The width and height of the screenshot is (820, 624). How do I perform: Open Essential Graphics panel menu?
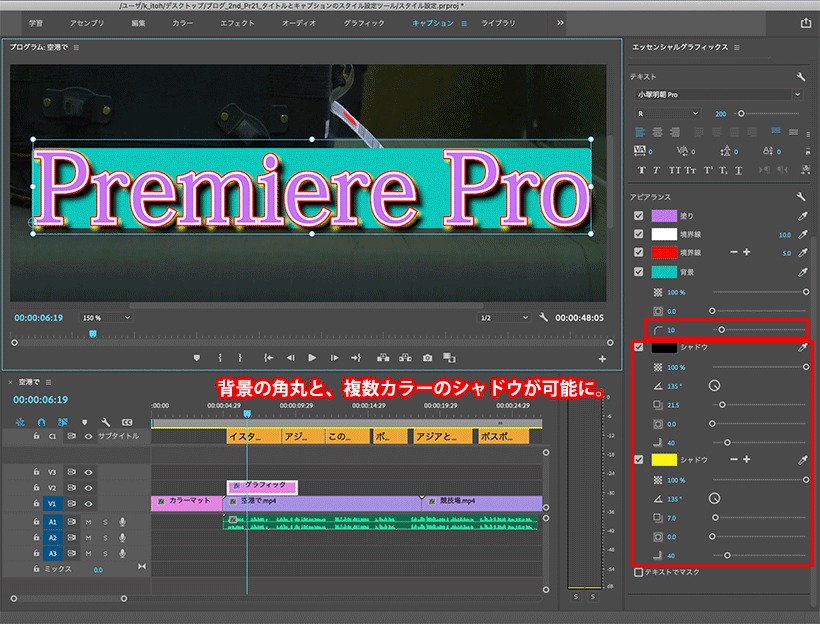[x=737, y=48]
